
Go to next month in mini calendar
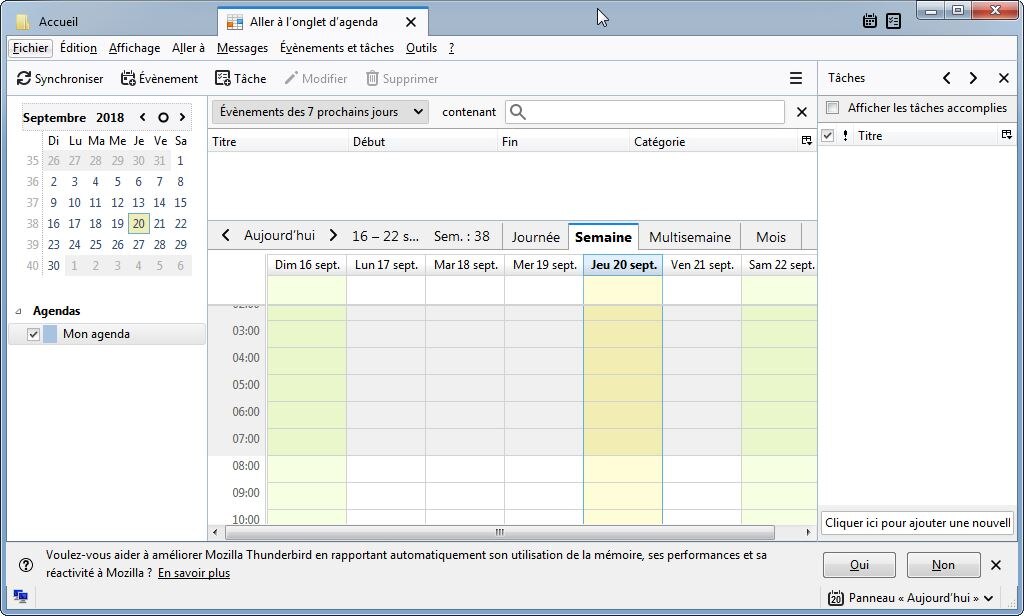click(x=182, y=118)
